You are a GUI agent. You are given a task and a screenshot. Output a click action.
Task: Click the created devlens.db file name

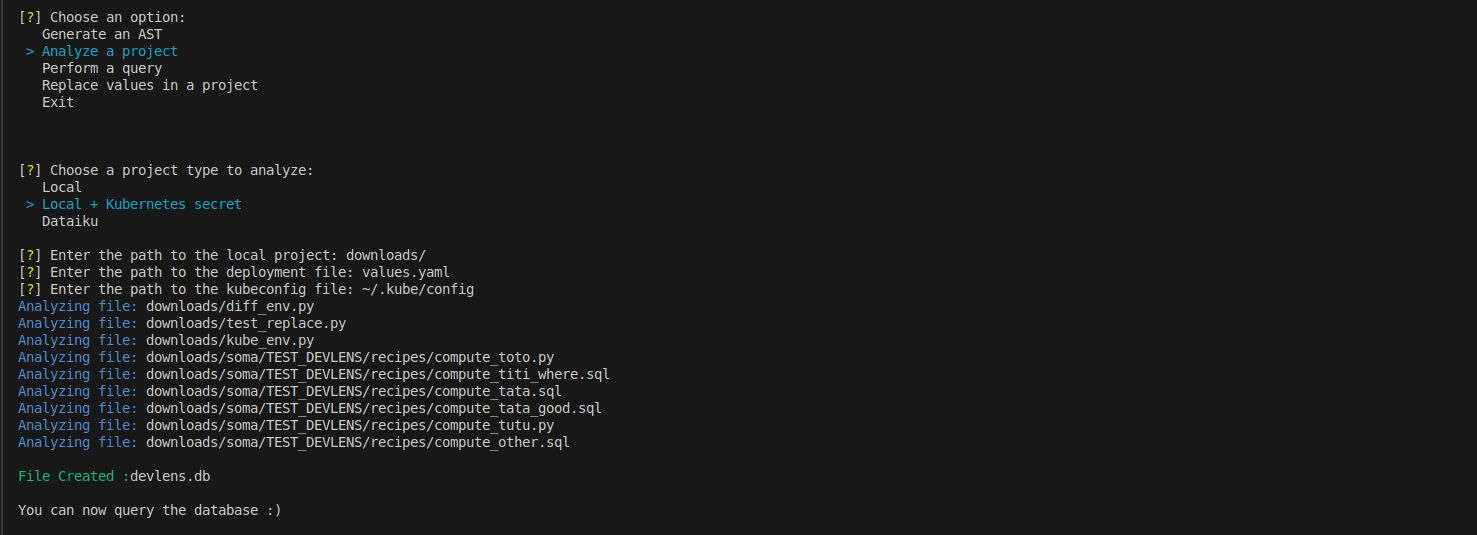170,476
